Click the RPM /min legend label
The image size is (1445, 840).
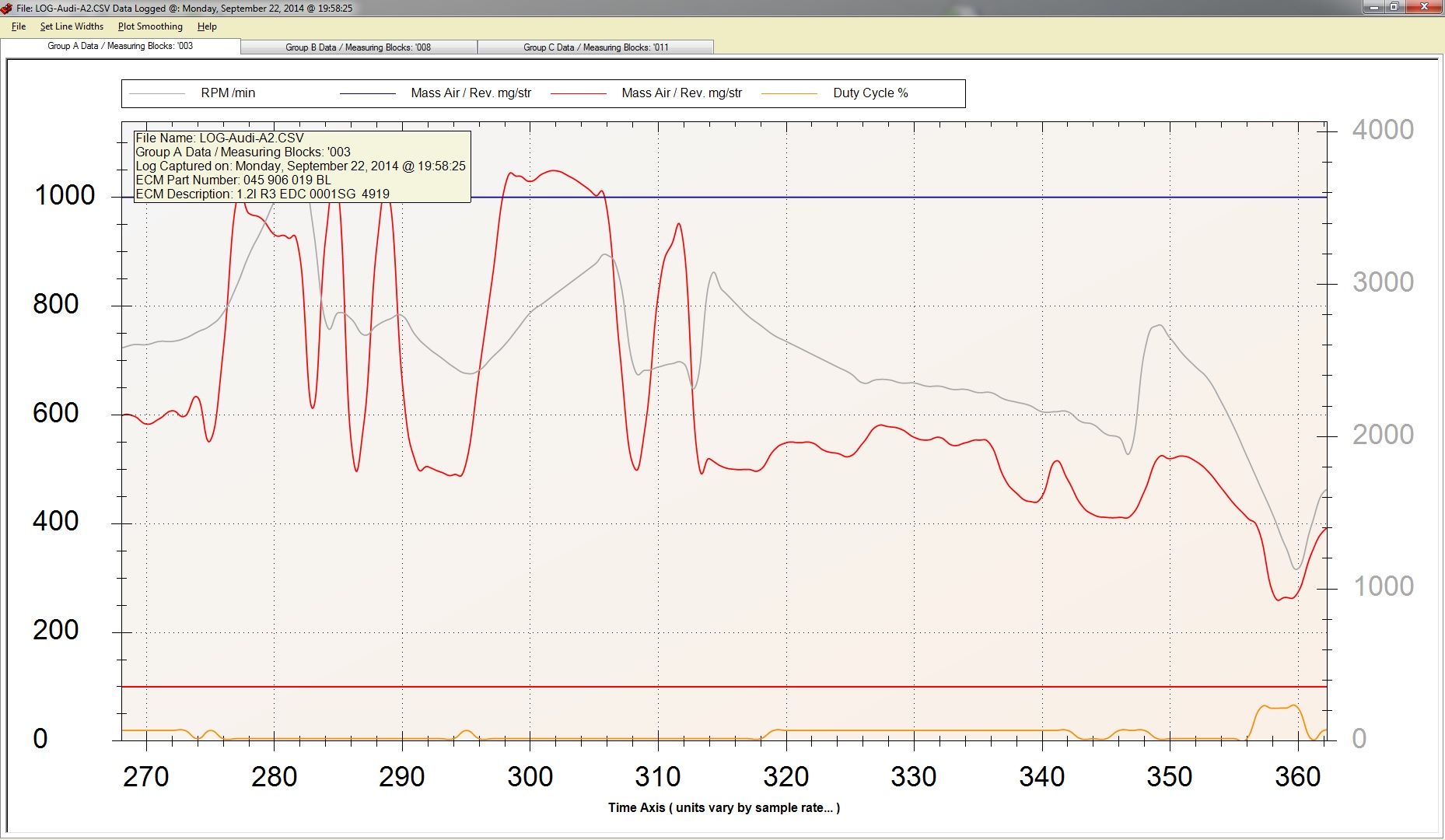(228, 93)
